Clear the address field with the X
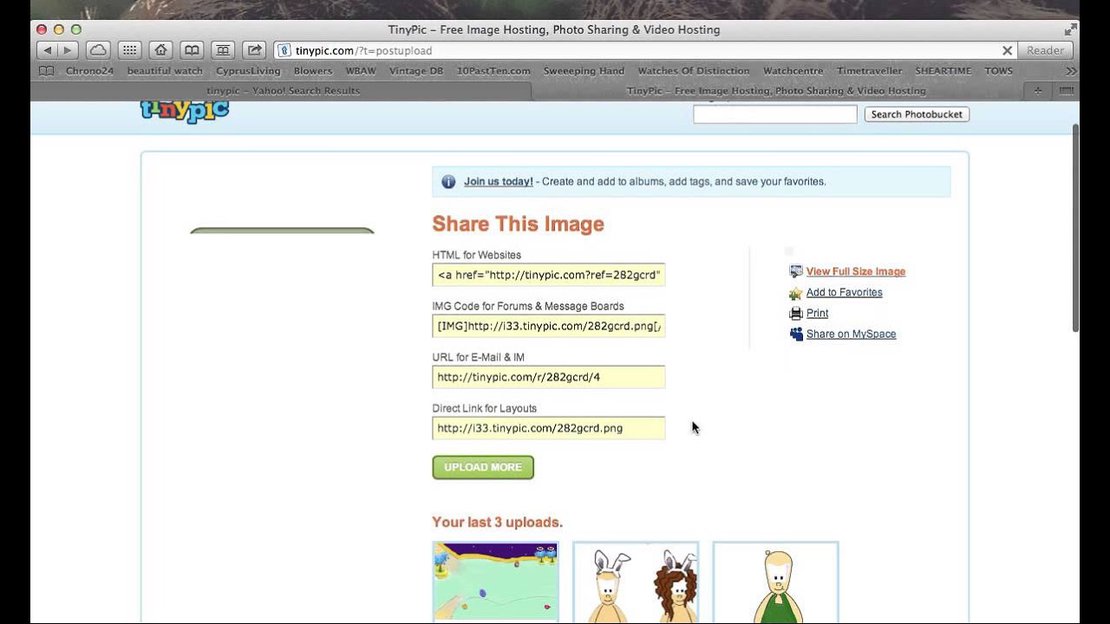Image resolution: width=1110 pixels, height=624 pixels. coord(1008,50)
